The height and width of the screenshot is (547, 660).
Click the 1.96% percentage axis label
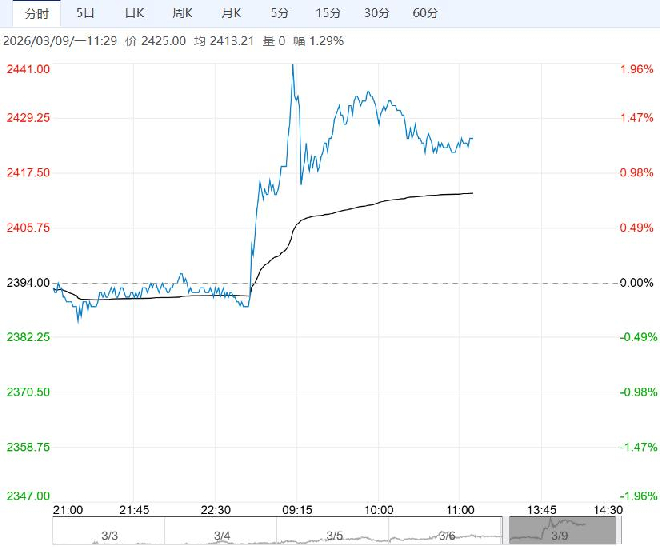click(x=637, y=69)
